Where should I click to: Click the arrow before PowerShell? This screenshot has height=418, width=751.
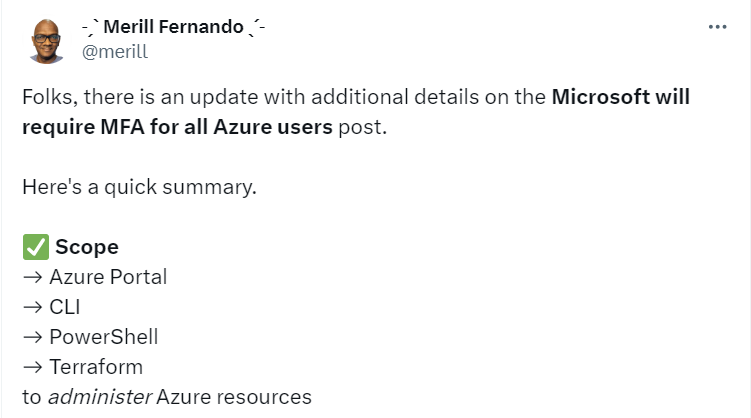coord(33,338)
